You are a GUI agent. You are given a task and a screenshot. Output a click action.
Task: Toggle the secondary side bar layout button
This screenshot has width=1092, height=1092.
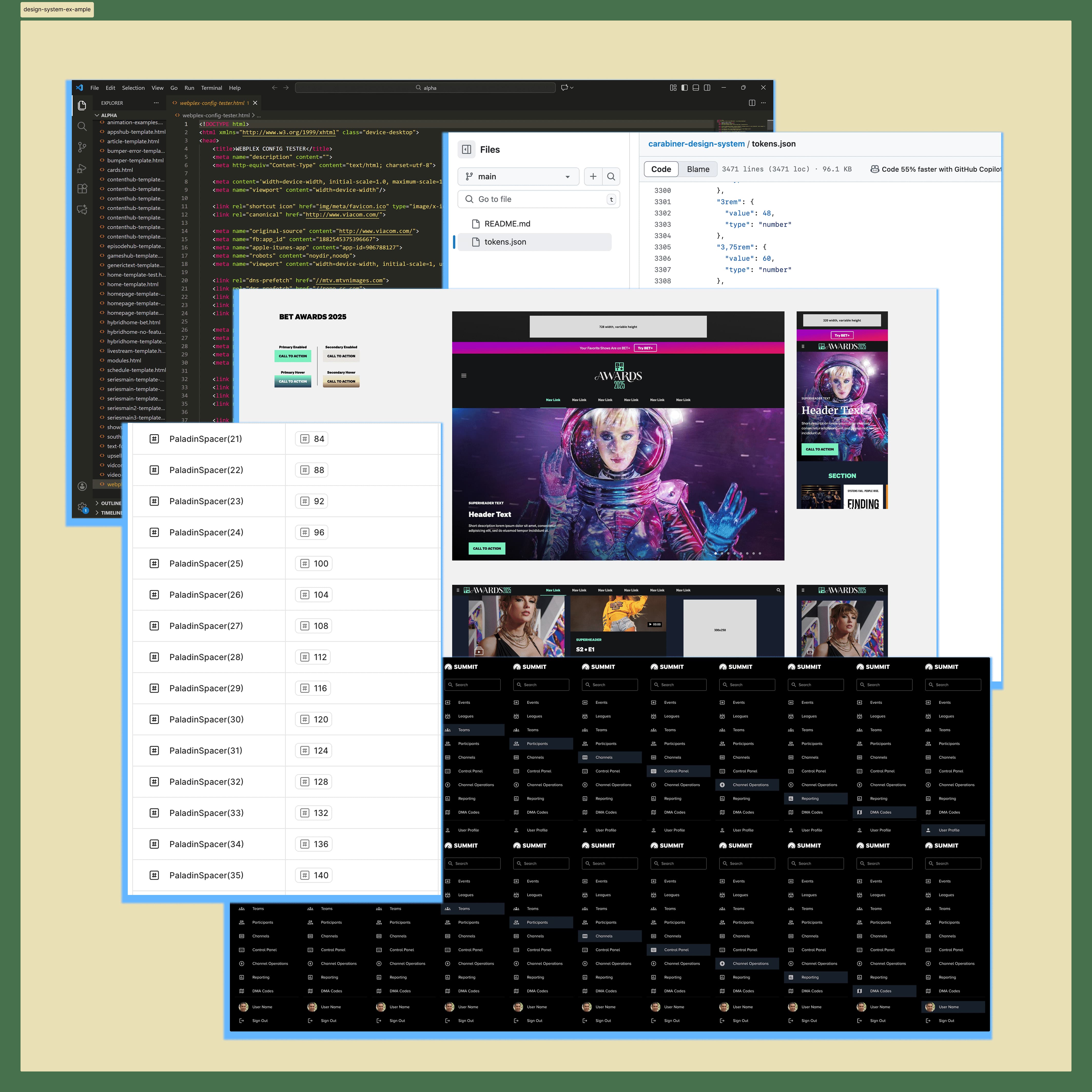click(707, 87)
